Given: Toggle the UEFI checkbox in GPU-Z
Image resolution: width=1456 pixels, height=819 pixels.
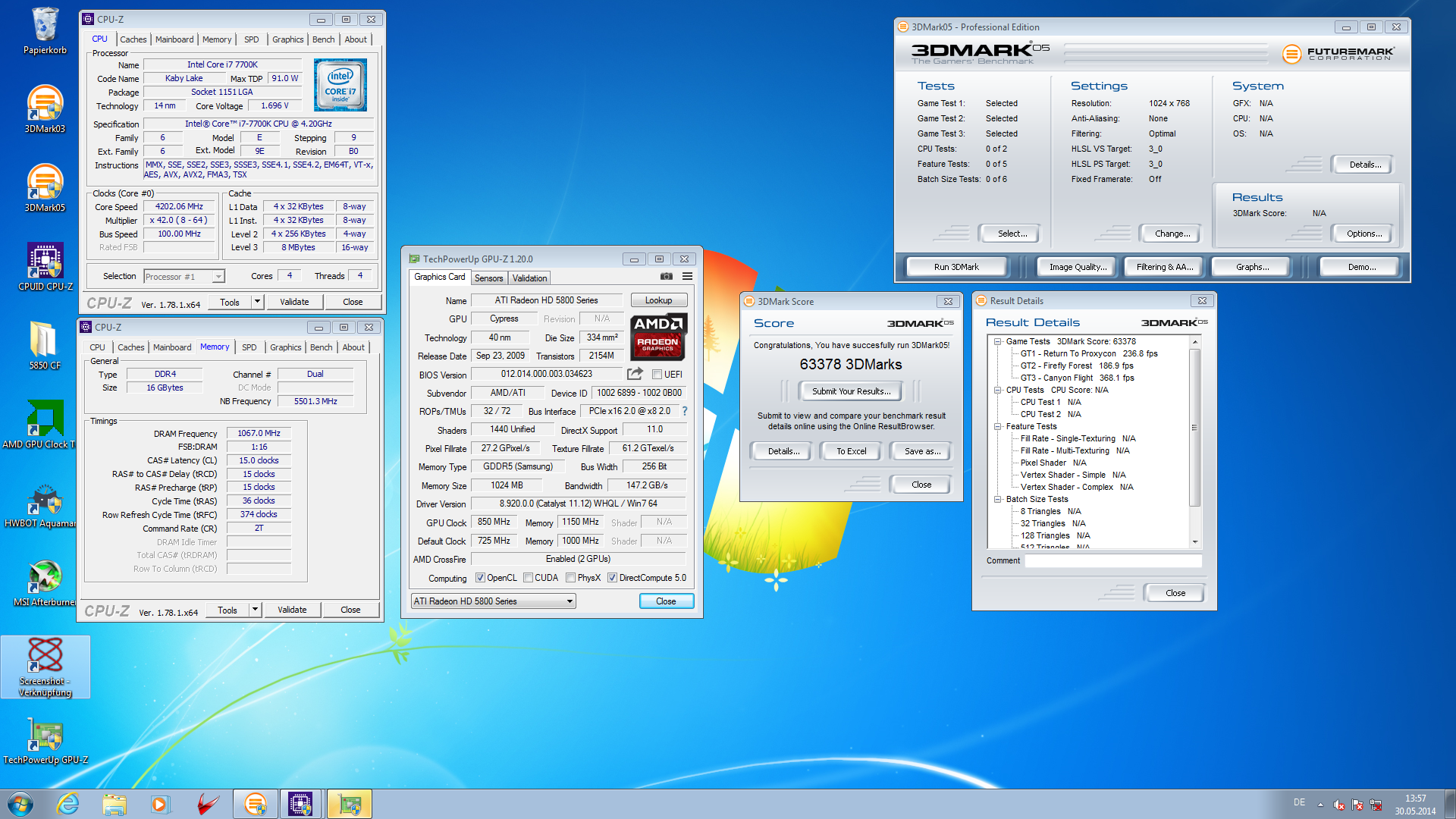Looking at the screenshot, I should coord(657,375).
